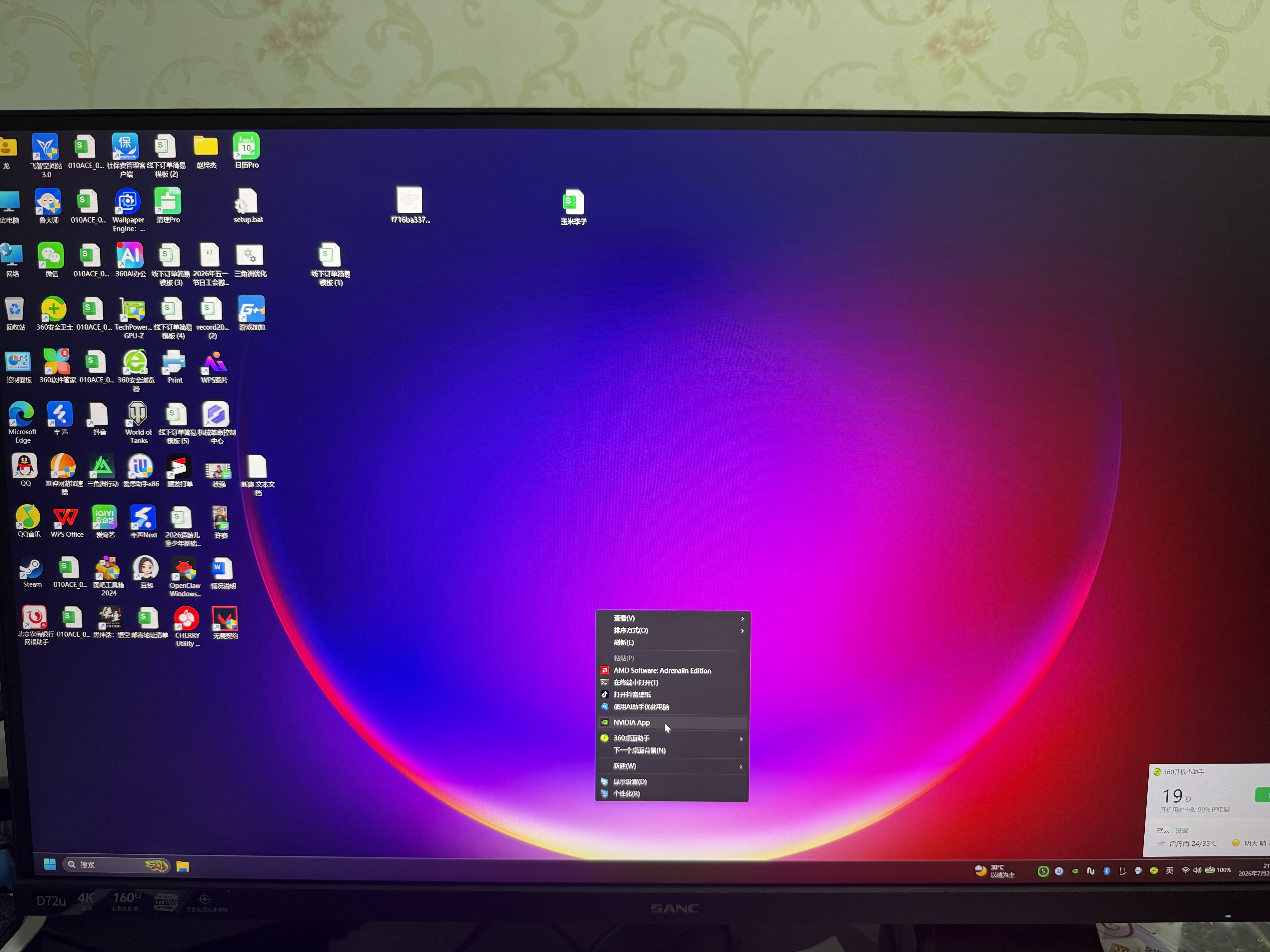
Task: Open CHERRY Utility desktop shortcut
Action: [x=187, y=627]
